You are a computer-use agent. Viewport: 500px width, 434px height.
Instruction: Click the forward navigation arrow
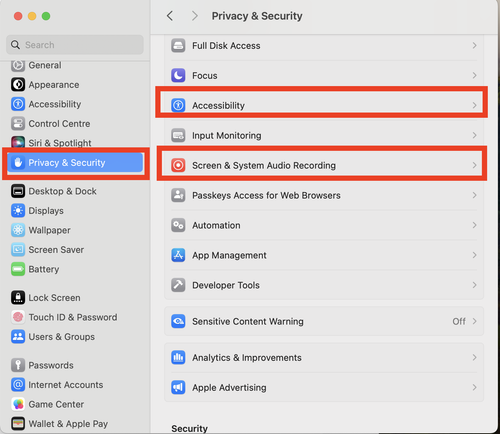(195, 16)
